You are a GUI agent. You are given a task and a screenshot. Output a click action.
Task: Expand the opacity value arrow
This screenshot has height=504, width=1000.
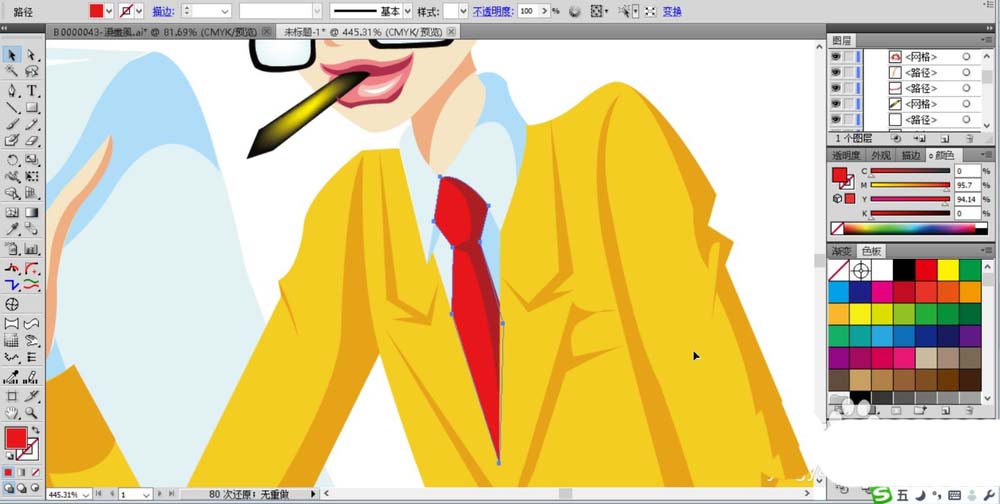coord(544,11)
